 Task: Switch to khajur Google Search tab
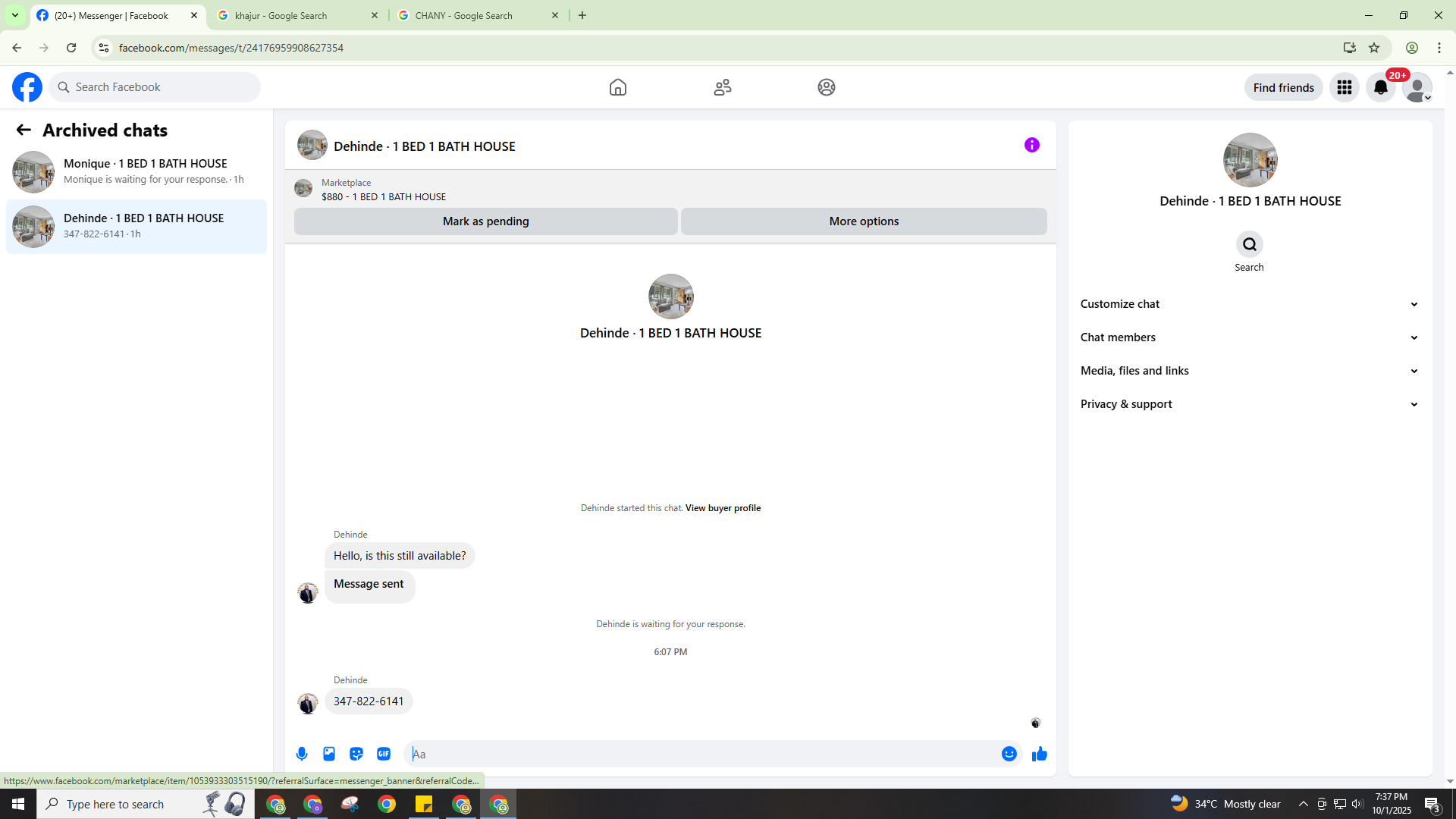[297, 15]
